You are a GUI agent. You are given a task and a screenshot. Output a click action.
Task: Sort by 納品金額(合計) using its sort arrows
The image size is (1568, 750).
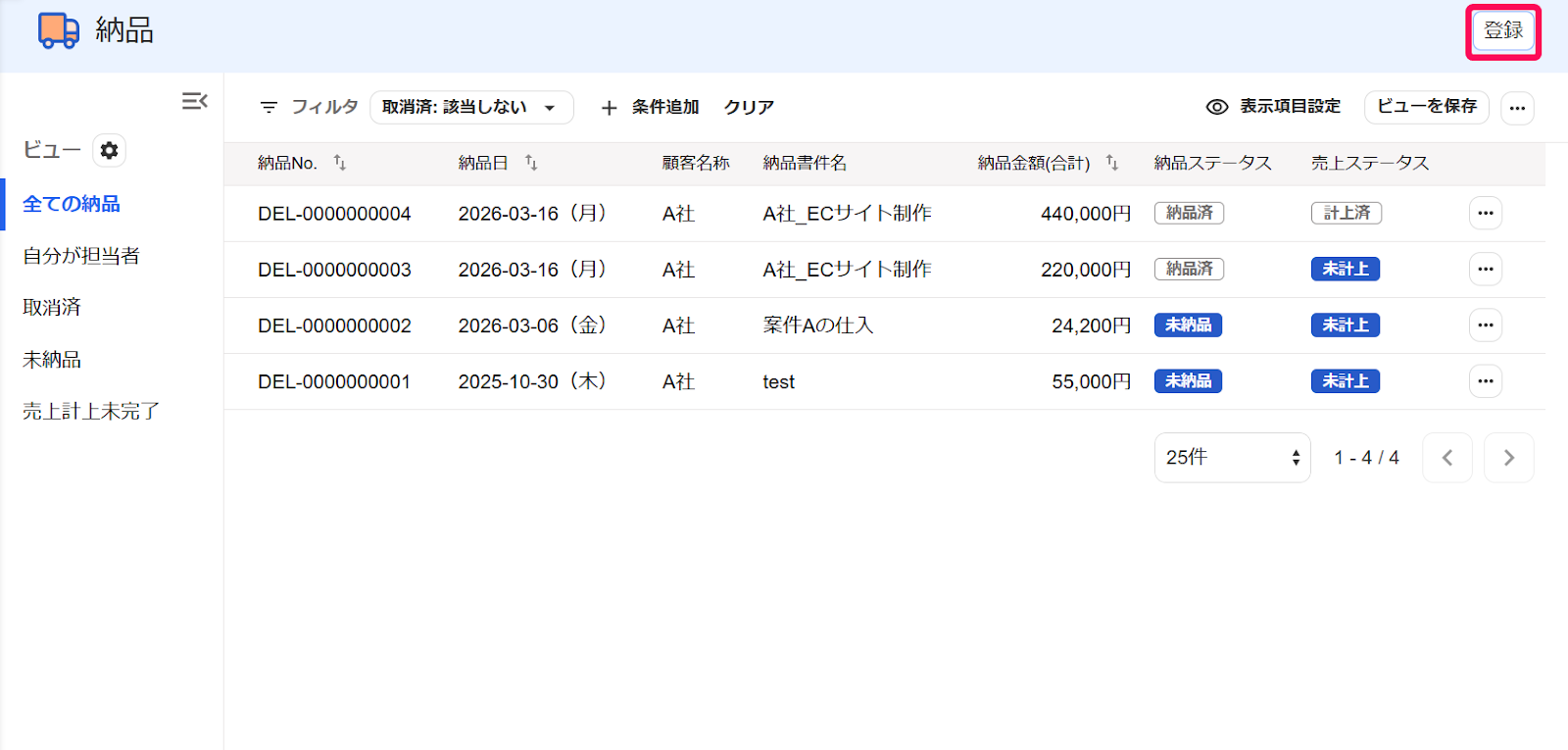pos(1112,163)
